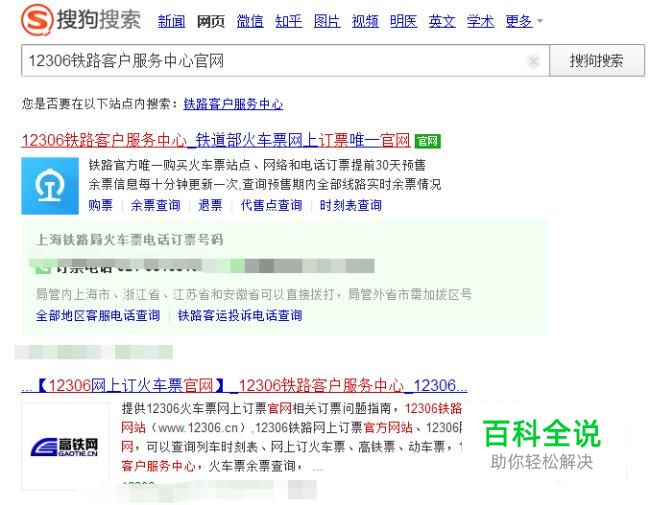Image resolution: width=650 pixels, height=505 pixels.
Task: Open the 代售点查询 link
Action: point(271,205)
